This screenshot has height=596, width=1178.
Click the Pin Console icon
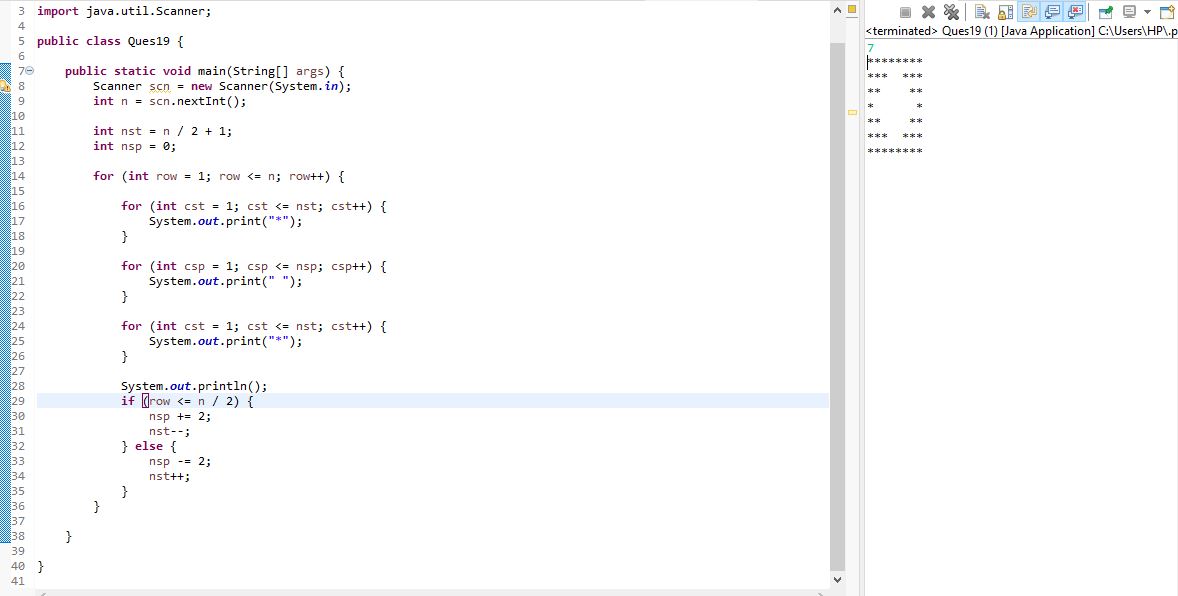tap(1105, 13)
